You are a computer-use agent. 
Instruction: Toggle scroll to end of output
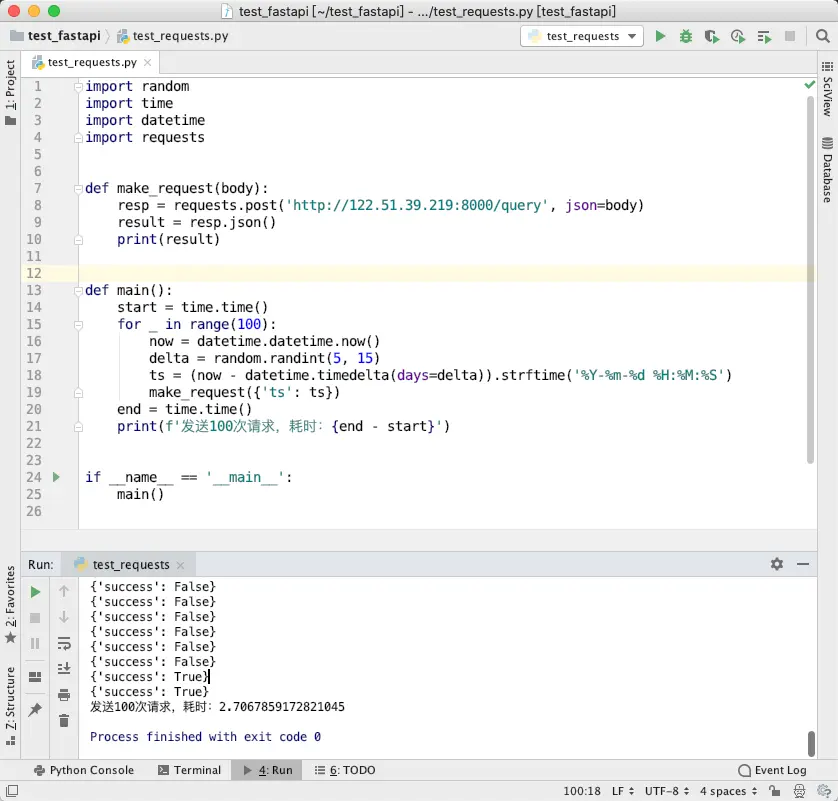64,668
